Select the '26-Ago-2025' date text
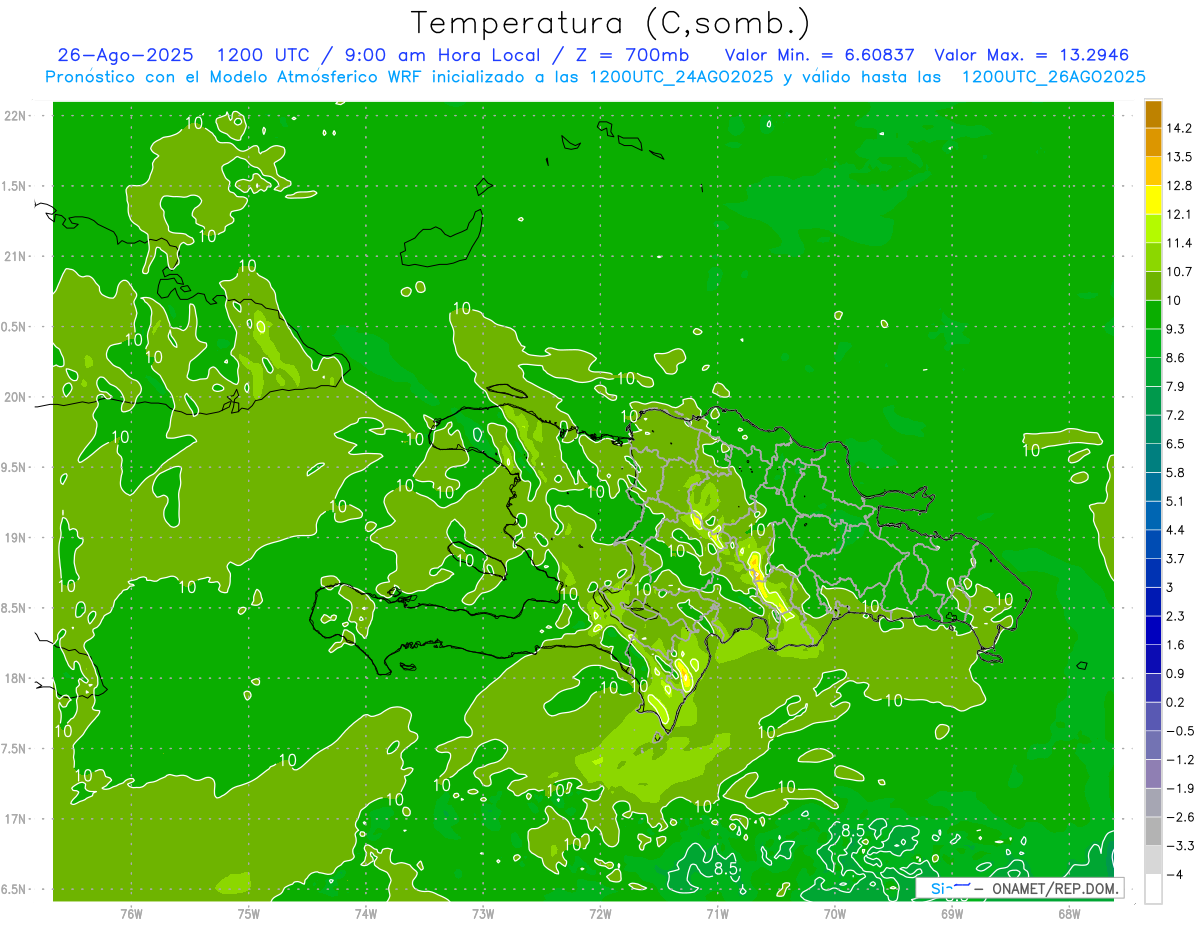Image resolution: width=1200 pixels, height=927 pixels. point(126,55)
